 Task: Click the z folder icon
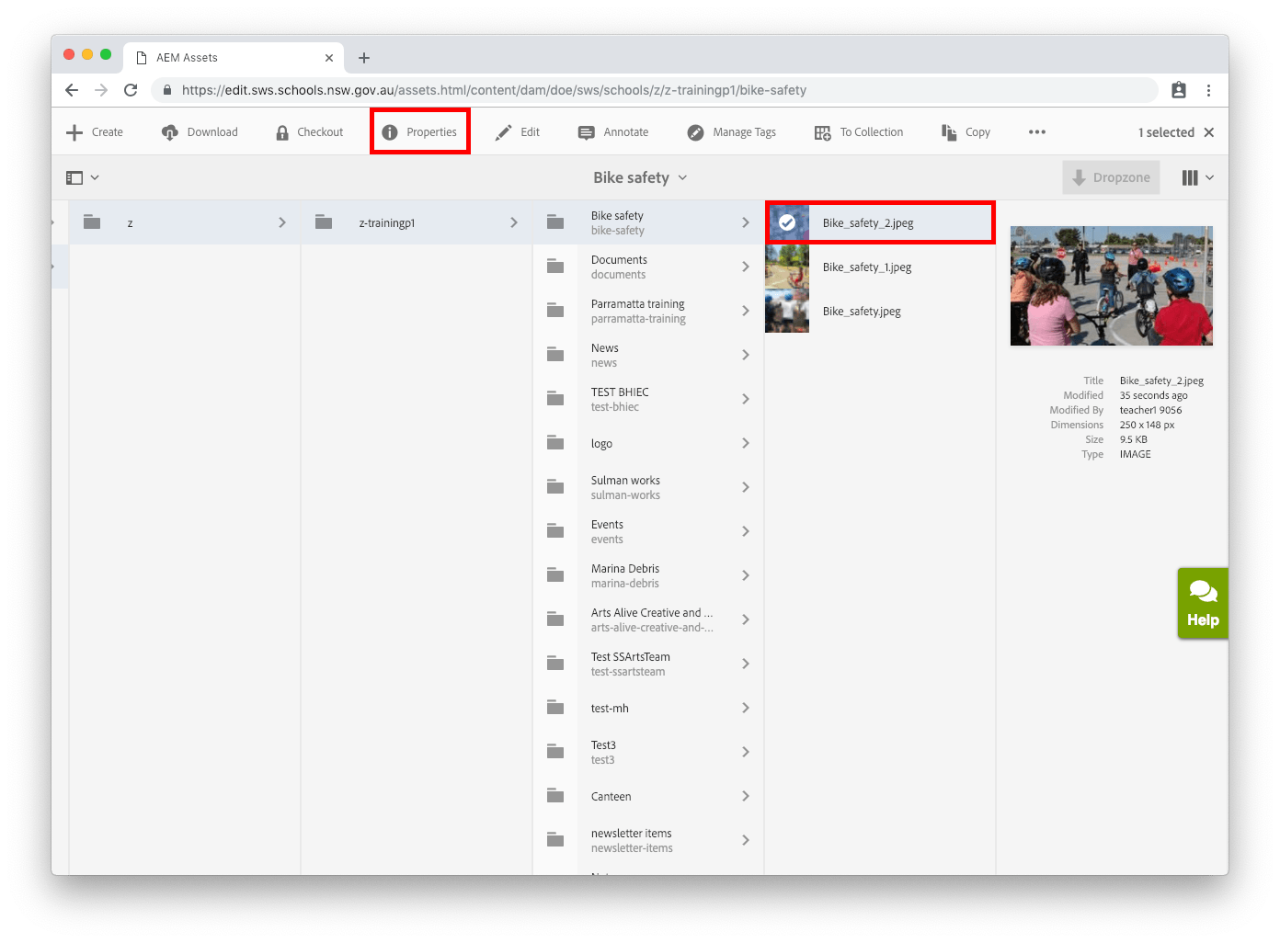[92, 223]
